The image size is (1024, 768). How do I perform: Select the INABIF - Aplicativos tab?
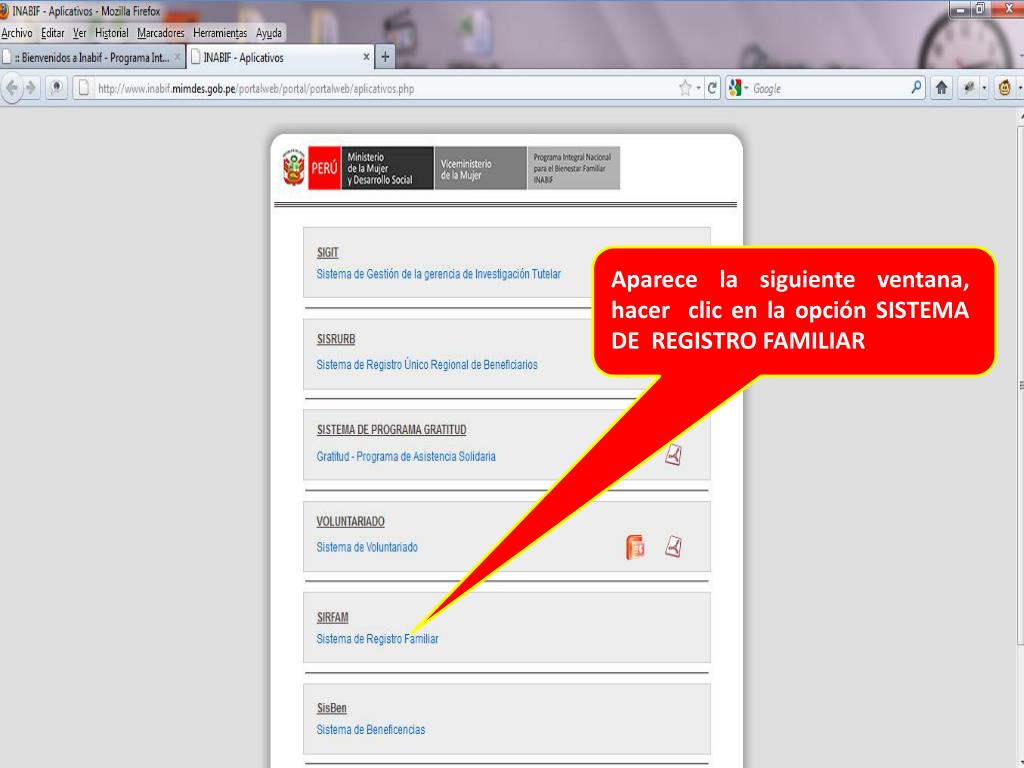281,57
